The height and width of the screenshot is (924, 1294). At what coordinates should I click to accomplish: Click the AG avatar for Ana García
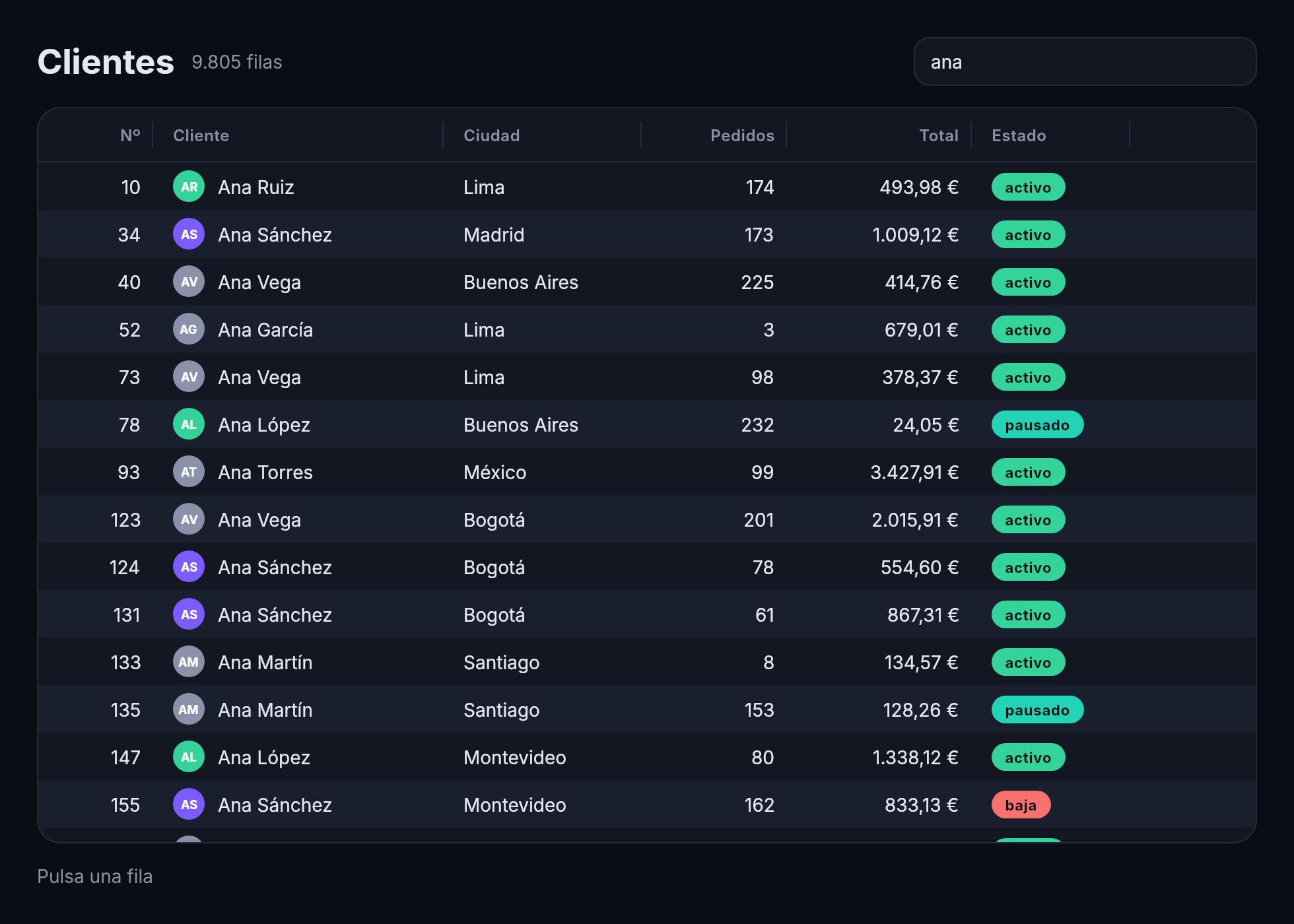tap(189, 329)
